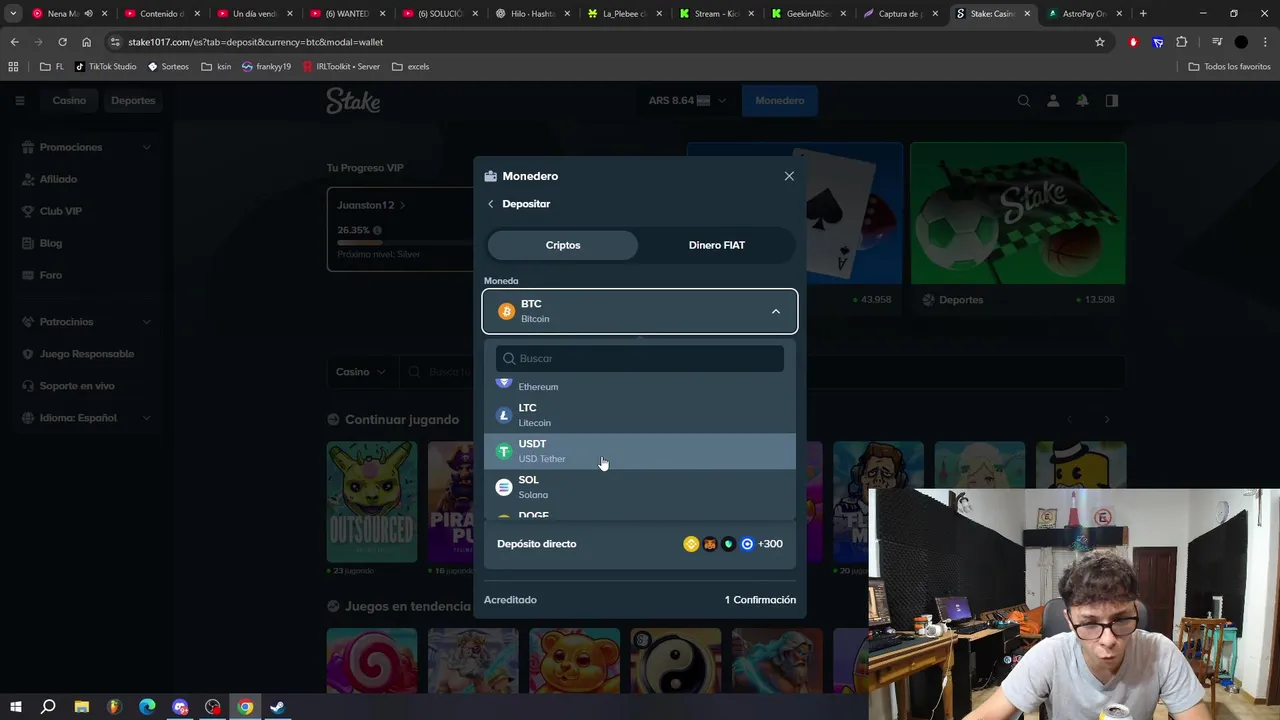This screenshot has width=1280, height=720.
Task: Open the Deportes section in the header
Action: point(133,100)
